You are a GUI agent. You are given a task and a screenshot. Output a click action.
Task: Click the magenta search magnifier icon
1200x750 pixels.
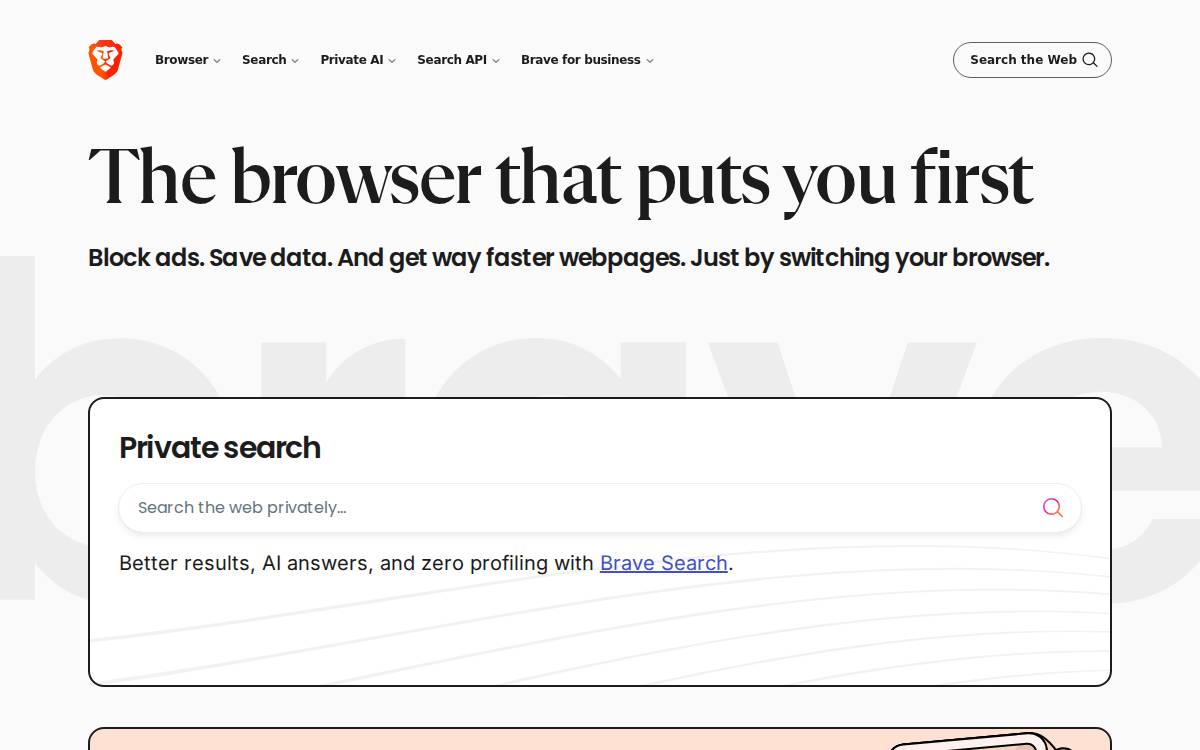click(1052, 508)
